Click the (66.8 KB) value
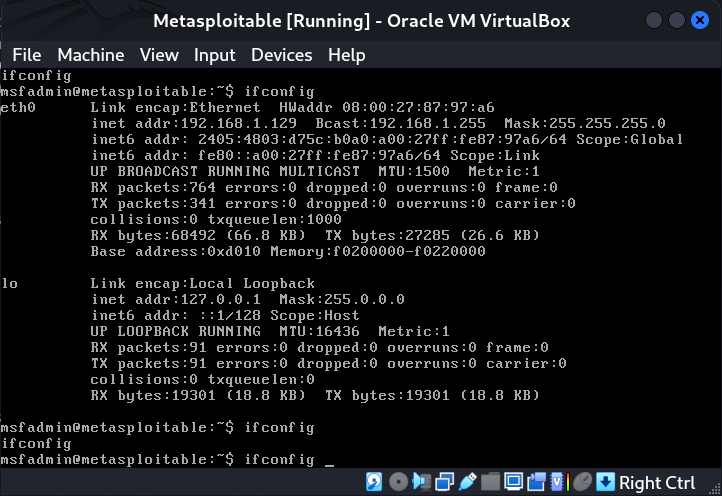722x496 pixels. point(266,235)
